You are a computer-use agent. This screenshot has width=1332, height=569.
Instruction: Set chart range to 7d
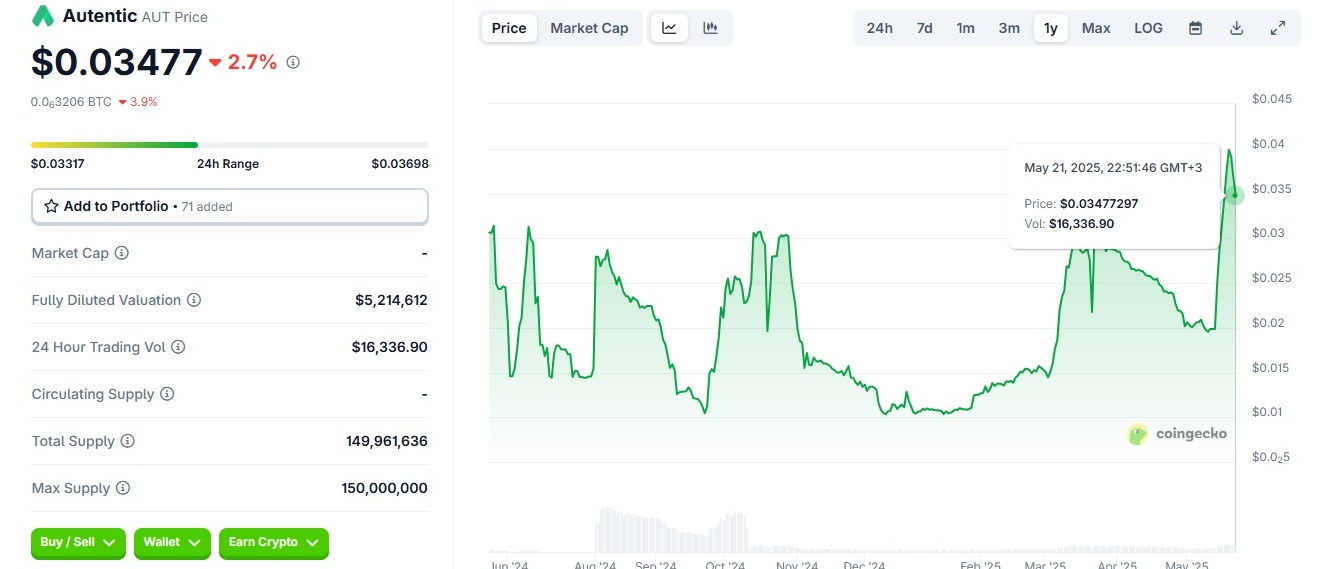click(x=925, y=28)
